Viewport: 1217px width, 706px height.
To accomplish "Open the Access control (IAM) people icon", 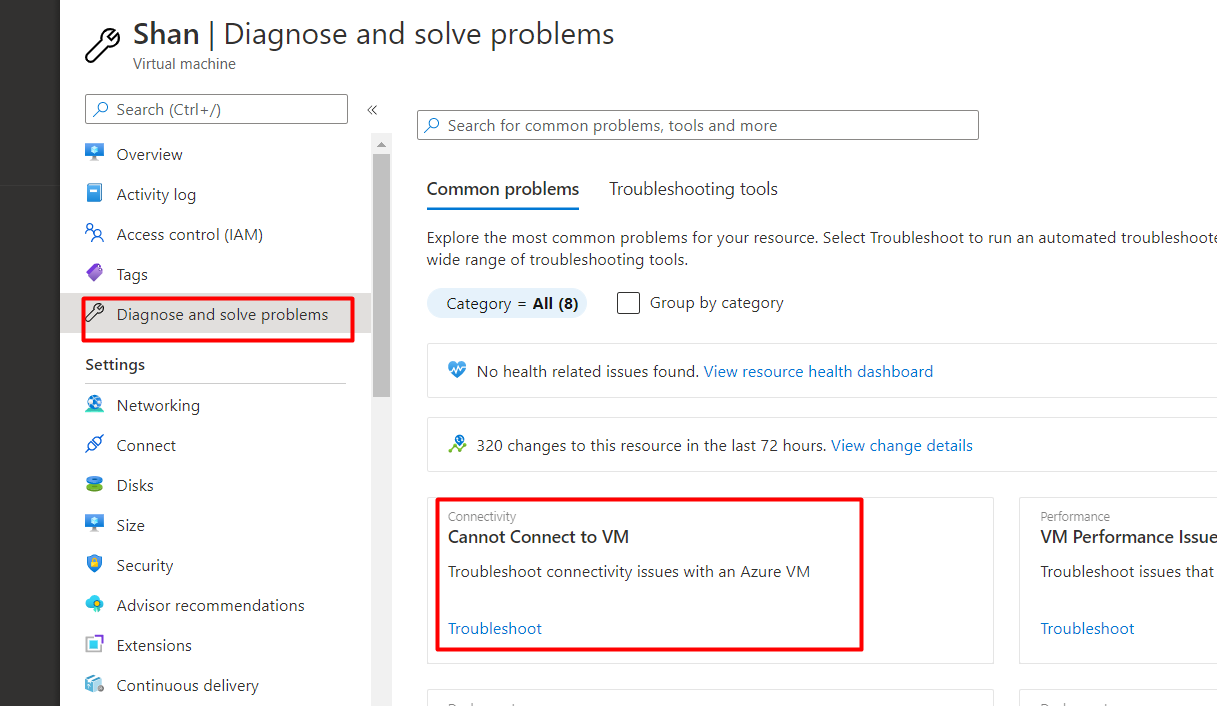I will coord(95,234).
